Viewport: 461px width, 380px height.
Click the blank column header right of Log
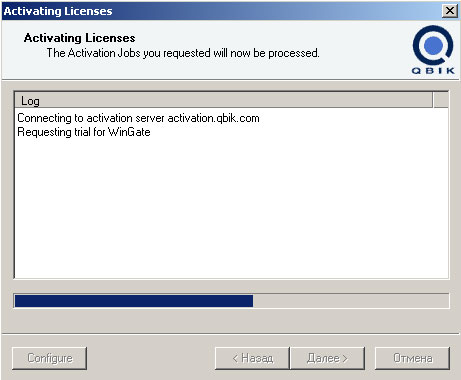click(441, 100)
